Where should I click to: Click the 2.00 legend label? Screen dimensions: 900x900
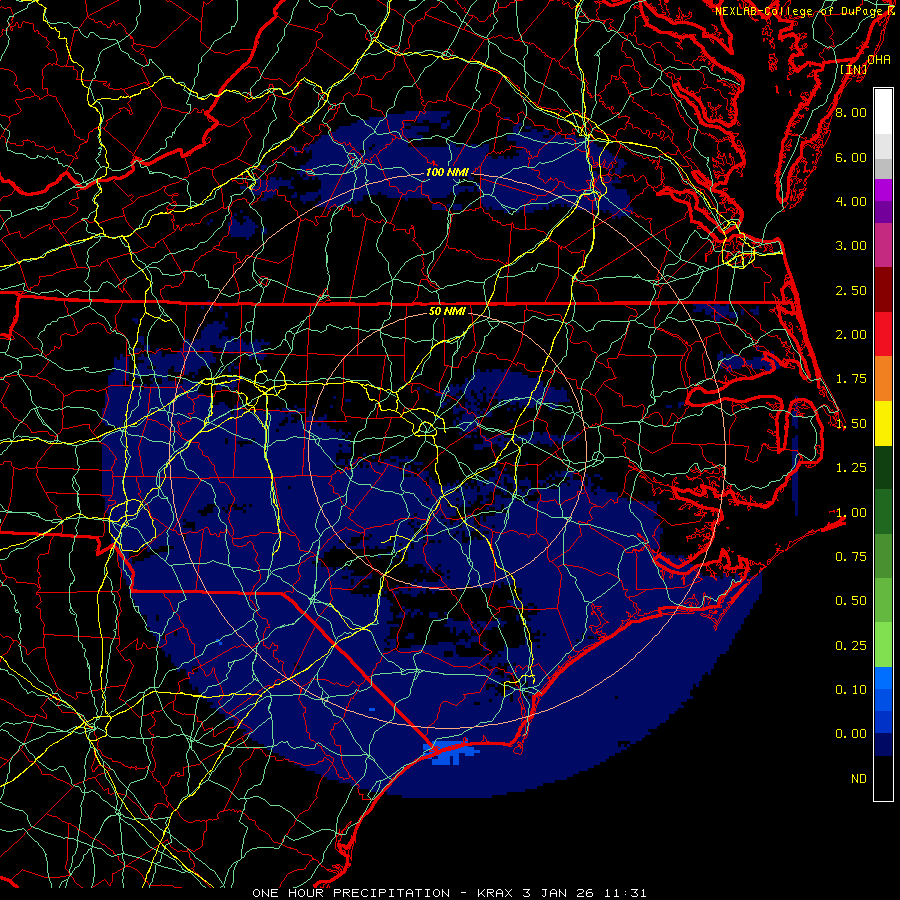tap(851, 335)
